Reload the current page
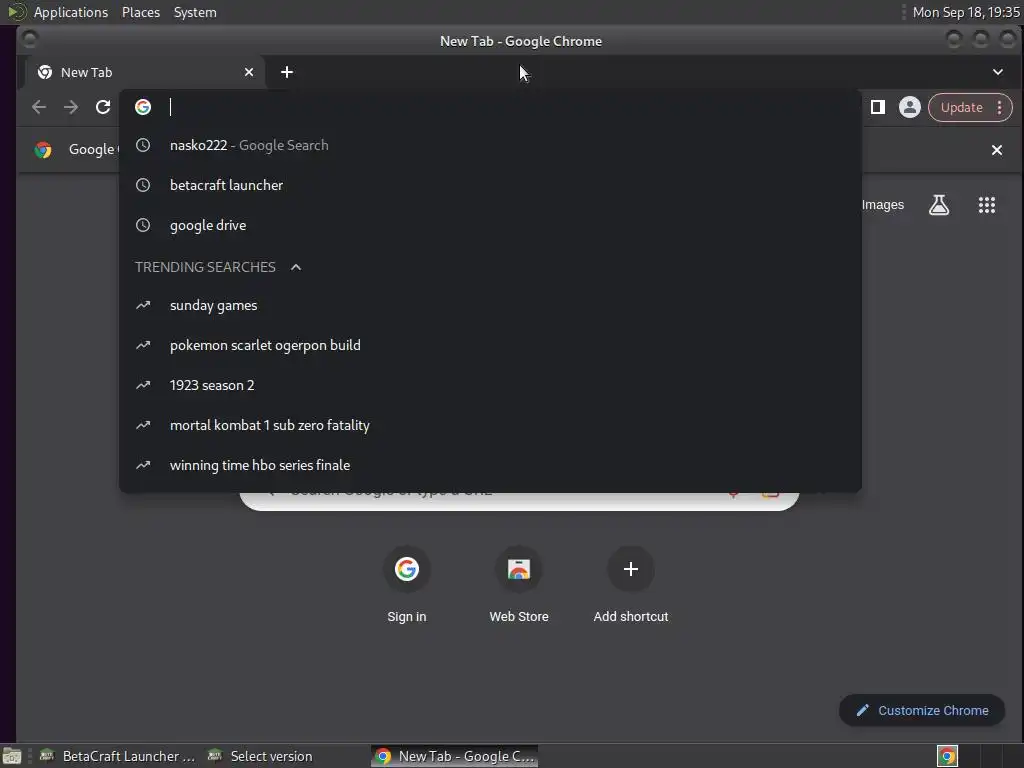The width and height of the screenshot is (1024, 768). (x=103, y=107)
